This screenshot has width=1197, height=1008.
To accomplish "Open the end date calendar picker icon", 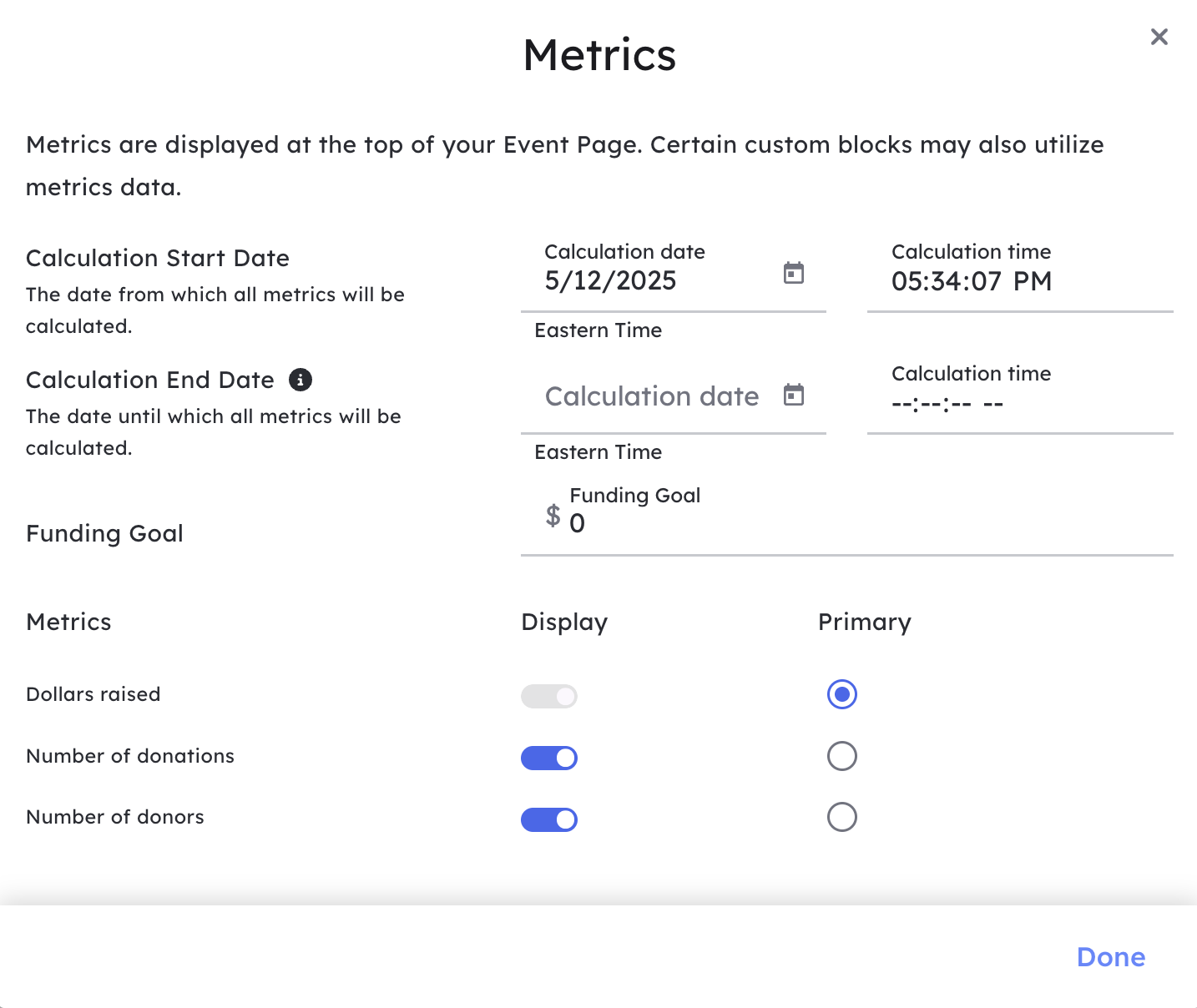I will 793,395.
